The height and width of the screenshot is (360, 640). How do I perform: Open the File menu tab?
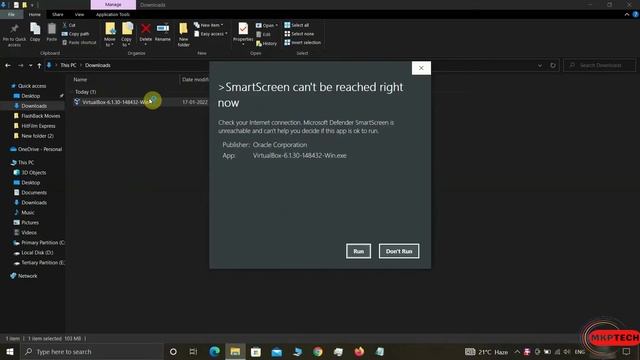point(11,15)
